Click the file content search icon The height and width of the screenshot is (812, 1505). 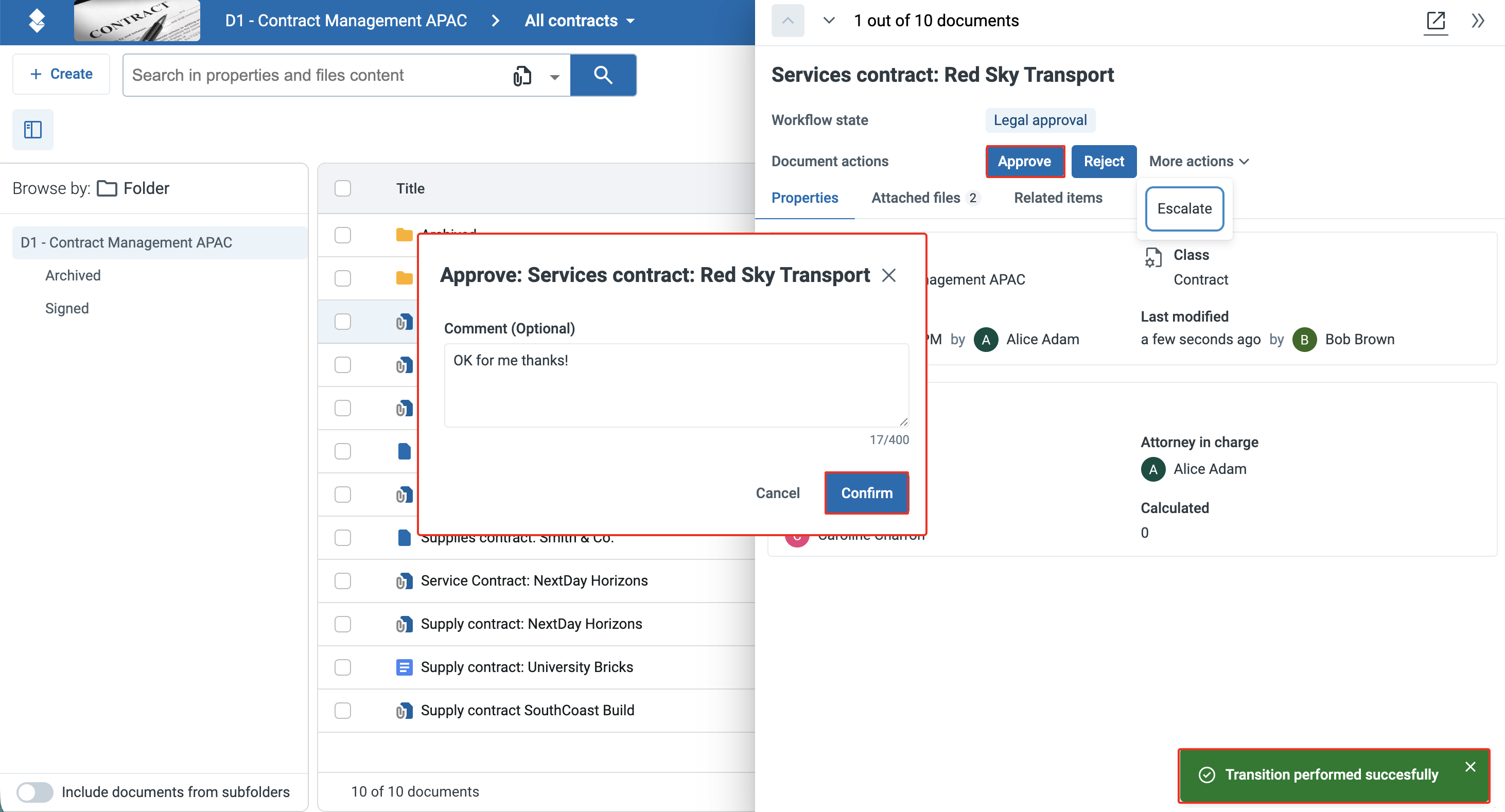click(522, 76)
